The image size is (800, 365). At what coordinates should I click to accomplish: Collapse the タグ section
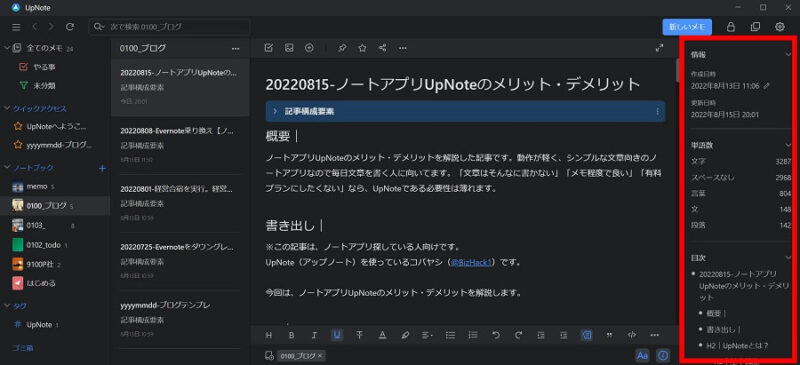pyautogui.click(x=7, y=306)
